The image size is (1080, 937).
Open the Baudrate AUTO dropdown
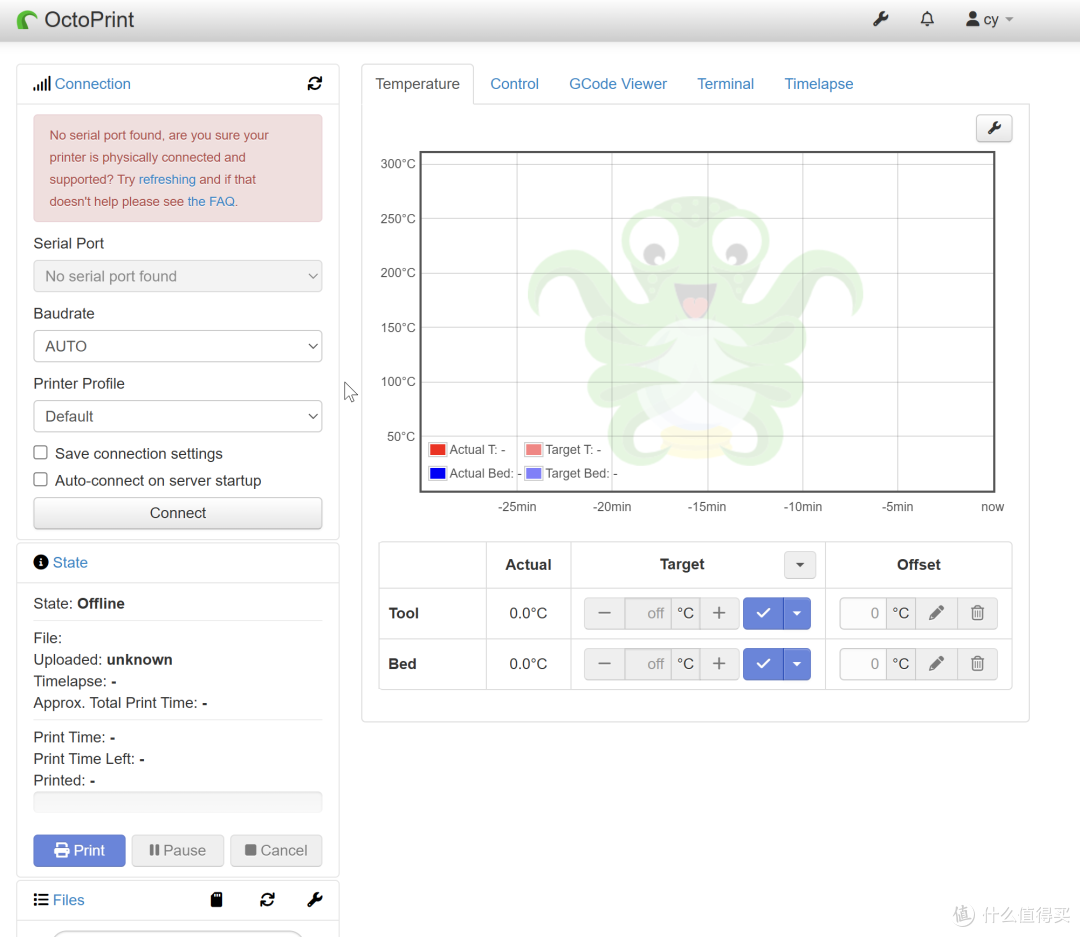tap(178, 346)
